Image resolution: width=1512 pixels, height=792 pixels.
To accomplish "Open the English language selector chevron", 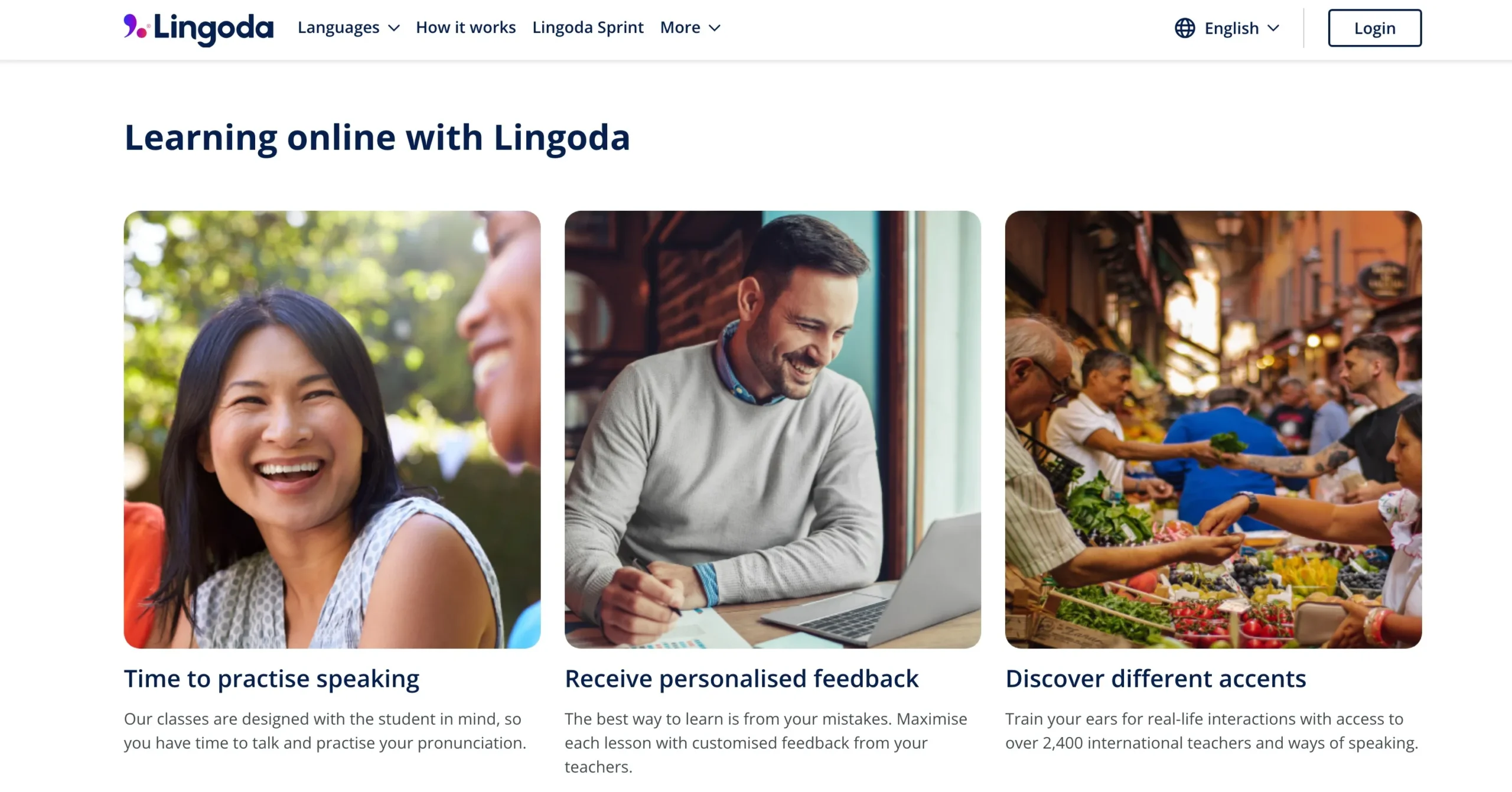I will pos(1273,28).
